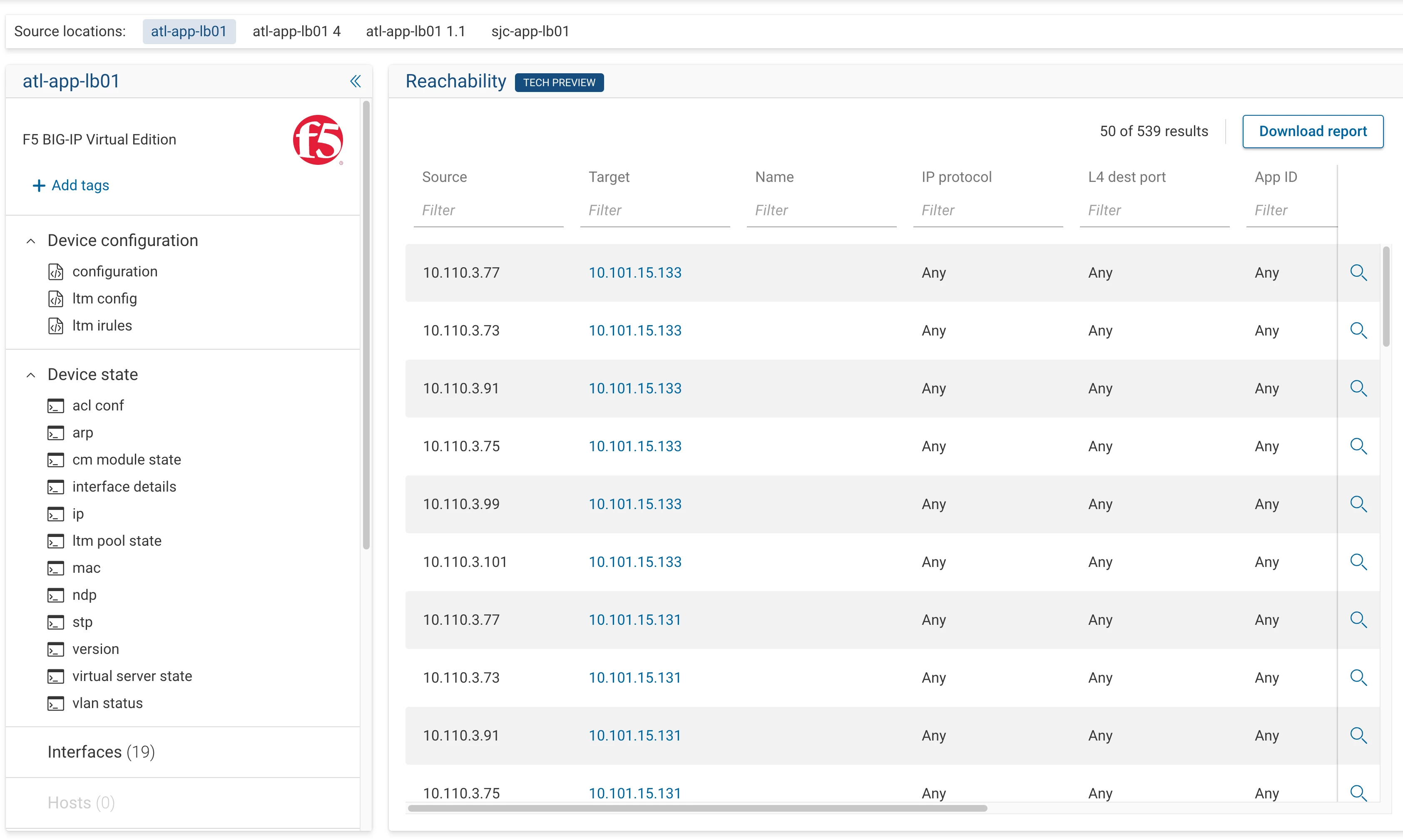
Task: Open target link 10.101.15.133 in first row
Action: pyautogui.click(x=634, y=273)
